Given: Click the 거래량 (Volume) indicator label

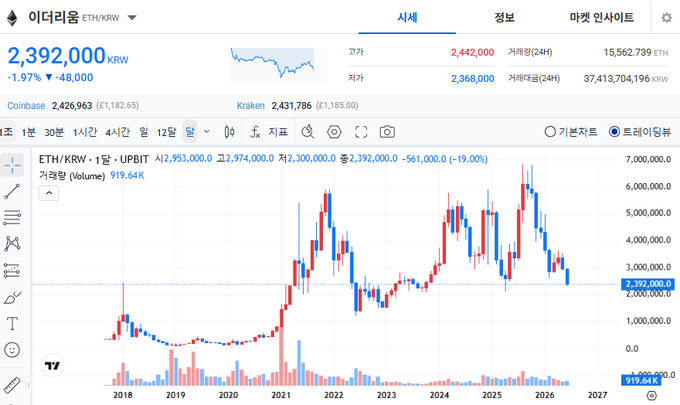Looking at the screenshot, I should pos(72,176).
